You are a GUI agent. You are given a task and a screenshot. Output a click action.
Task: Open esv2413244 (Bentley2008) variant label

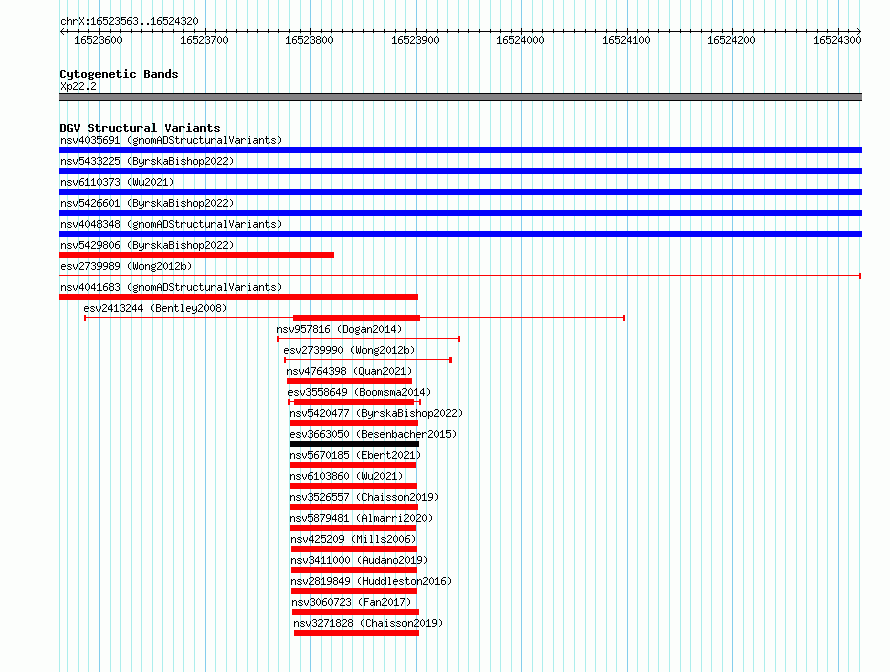pyautogui.click(x=155, y=308)
